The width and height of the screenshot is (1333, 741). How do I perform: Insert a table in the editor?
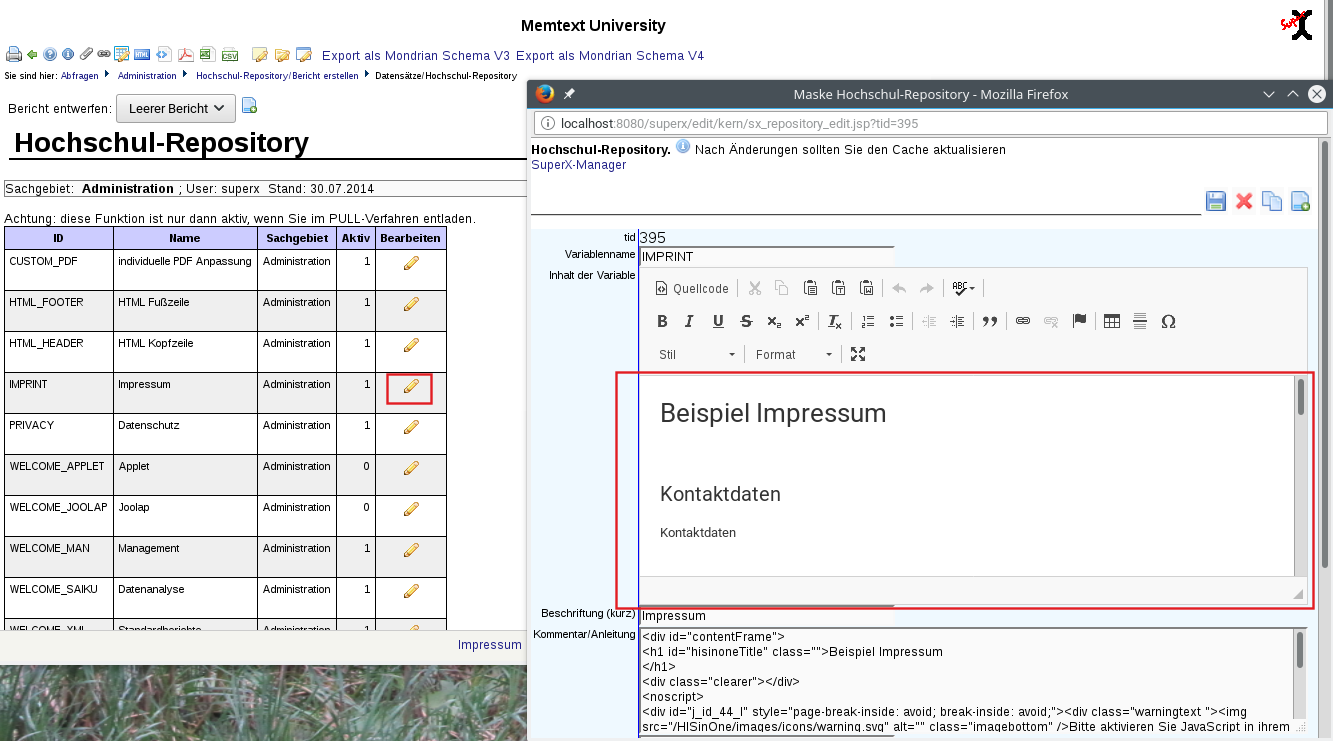tap(1112, 321)
